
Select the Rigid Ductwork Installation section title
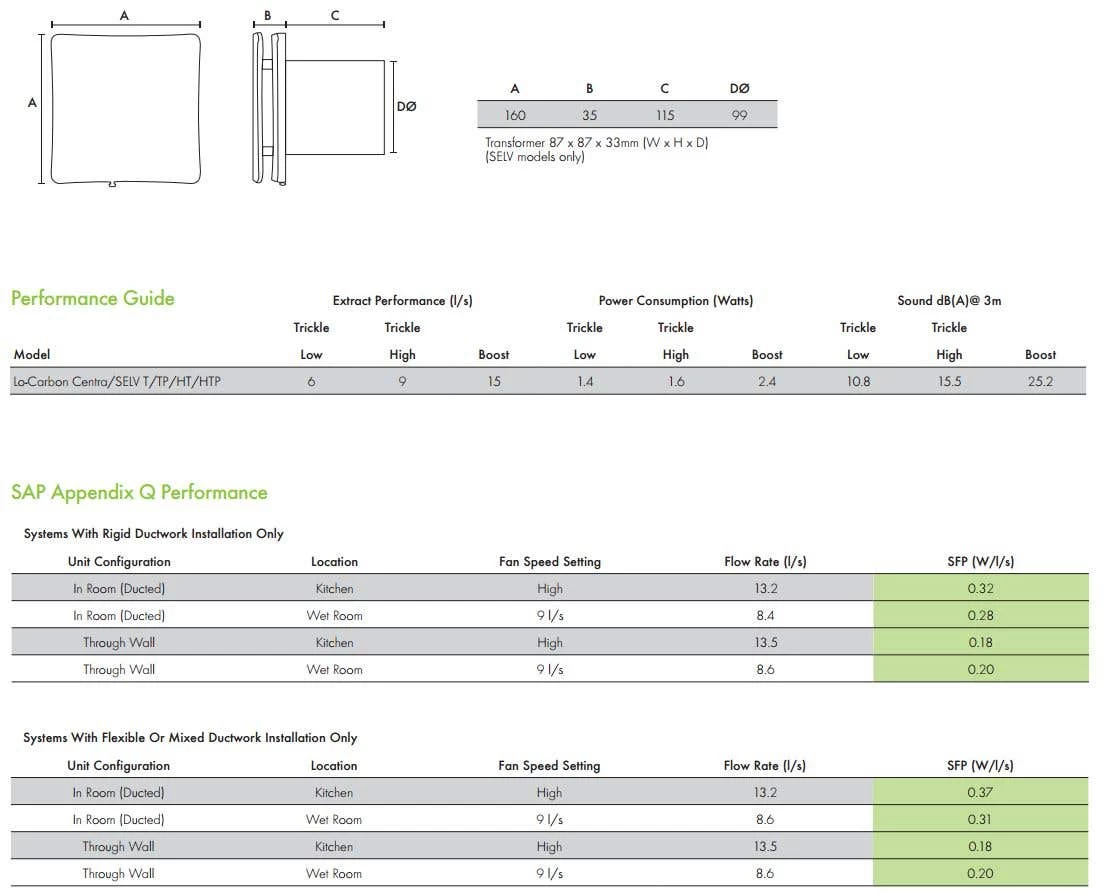tap(153, 534)
